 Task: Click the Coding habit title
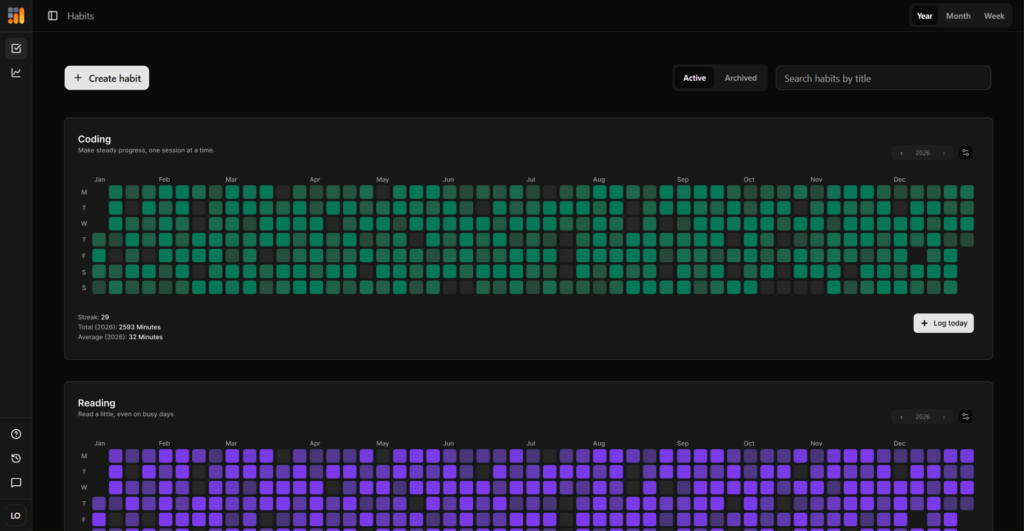tap(95, 139)
